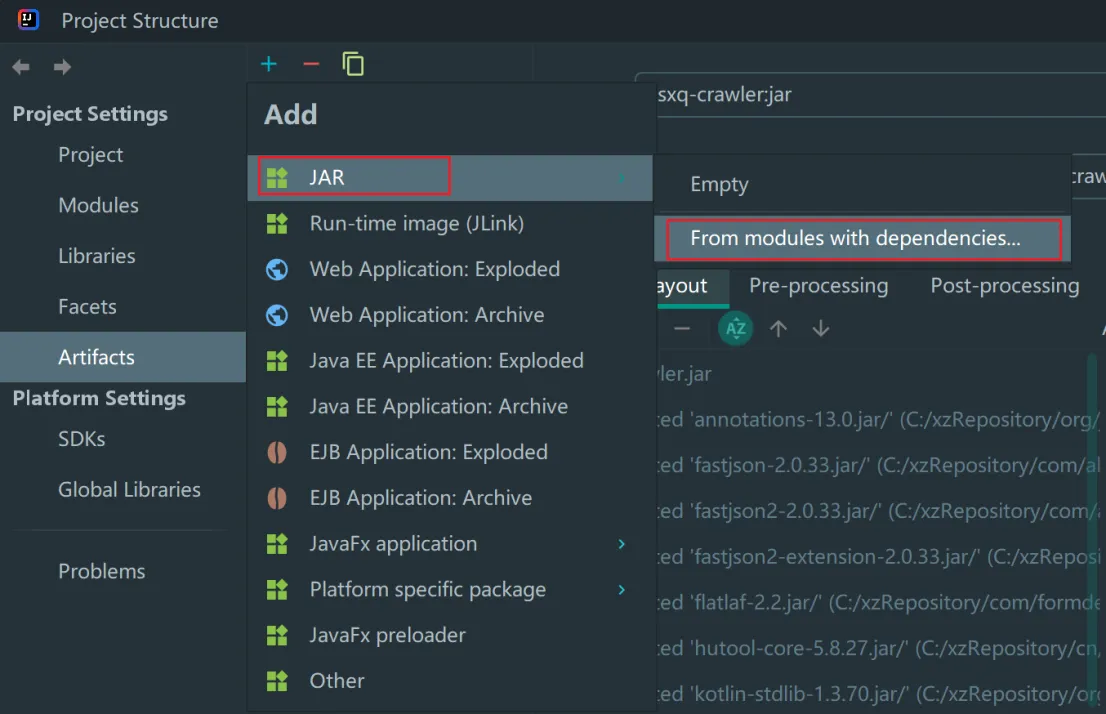Viewport: 1106px width, 714px height.
Task: Click the Web Application: Archive globe icon
Action: point(277,315)
